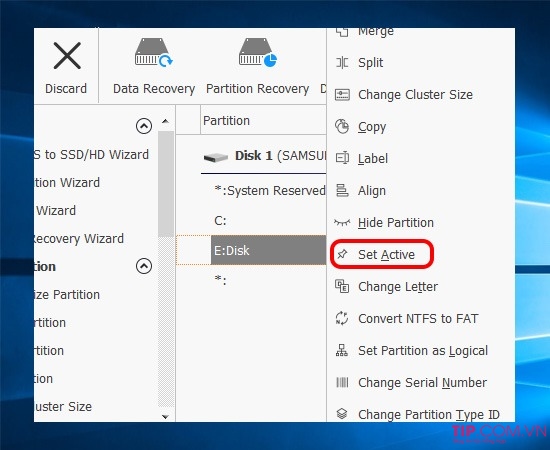
Task: Choose Change Letter from the menu
Action: click(398, 287)
